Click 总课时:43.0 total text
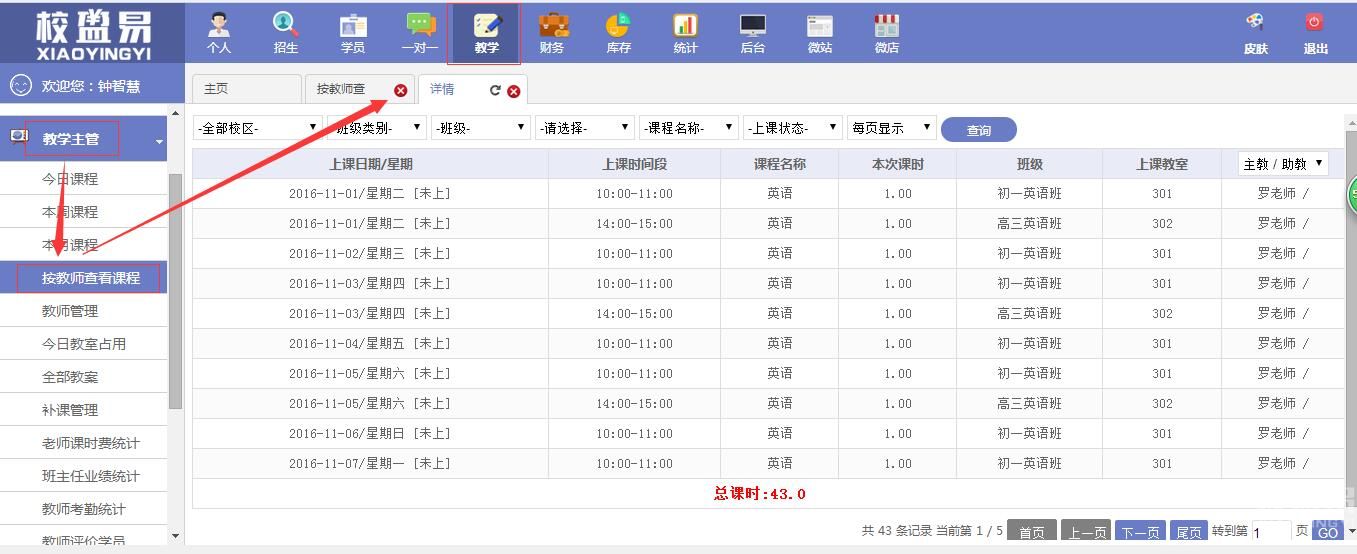 tap(760, 494)
